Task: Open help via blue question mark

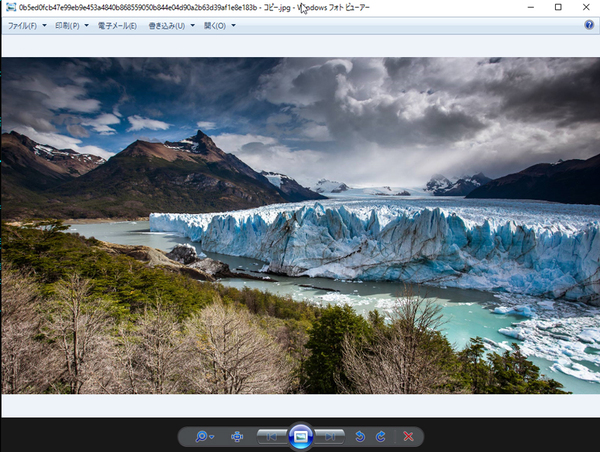Action: point(589,25)
